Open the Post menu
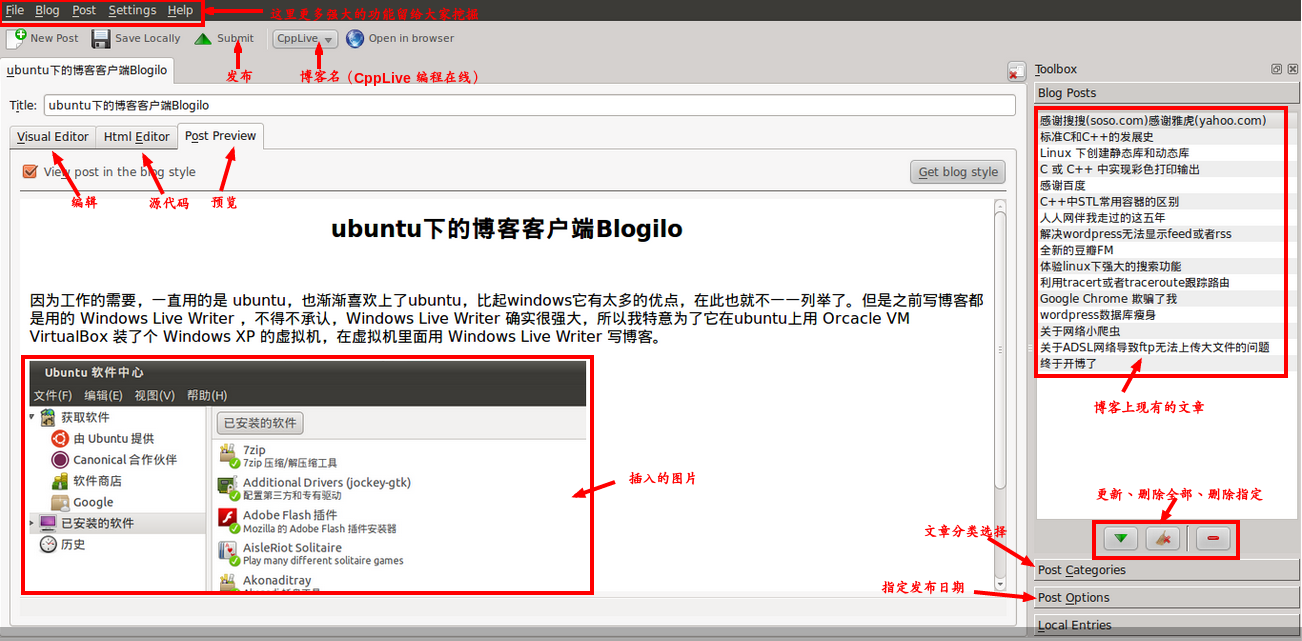This screenshot has height=641, width=1302. (84, 10)
